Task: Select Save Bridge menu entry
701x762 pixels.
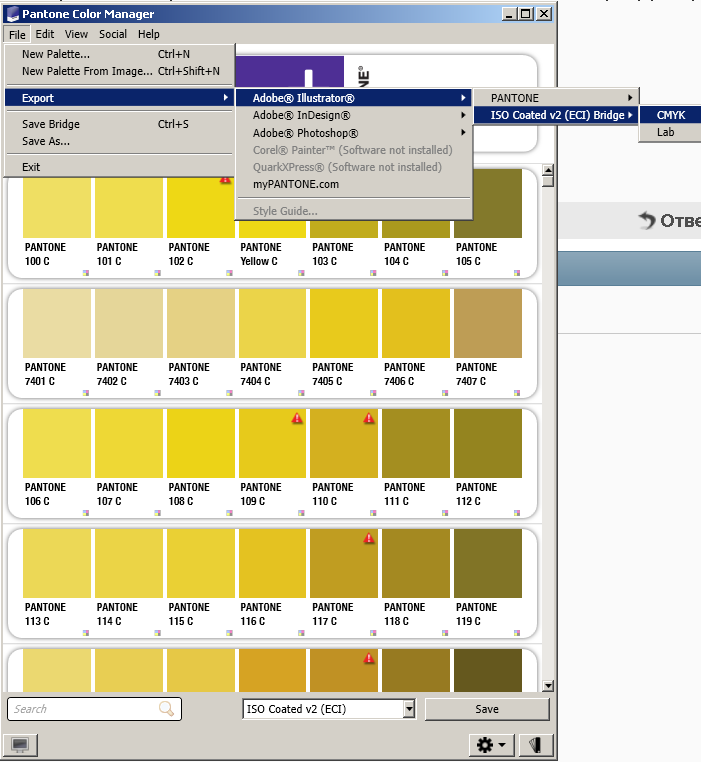Action: 119,124
